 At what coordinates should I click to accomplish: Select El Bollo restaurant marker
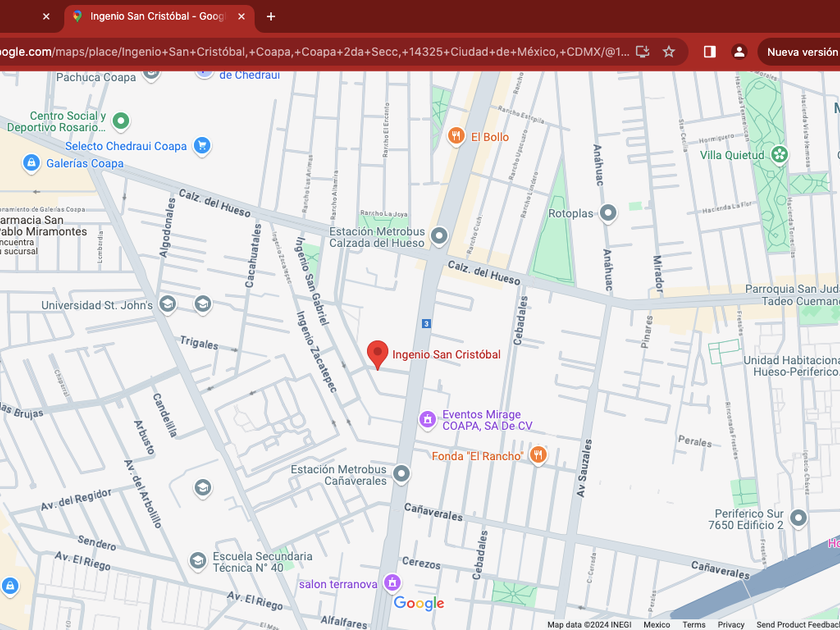coord(456,137)
